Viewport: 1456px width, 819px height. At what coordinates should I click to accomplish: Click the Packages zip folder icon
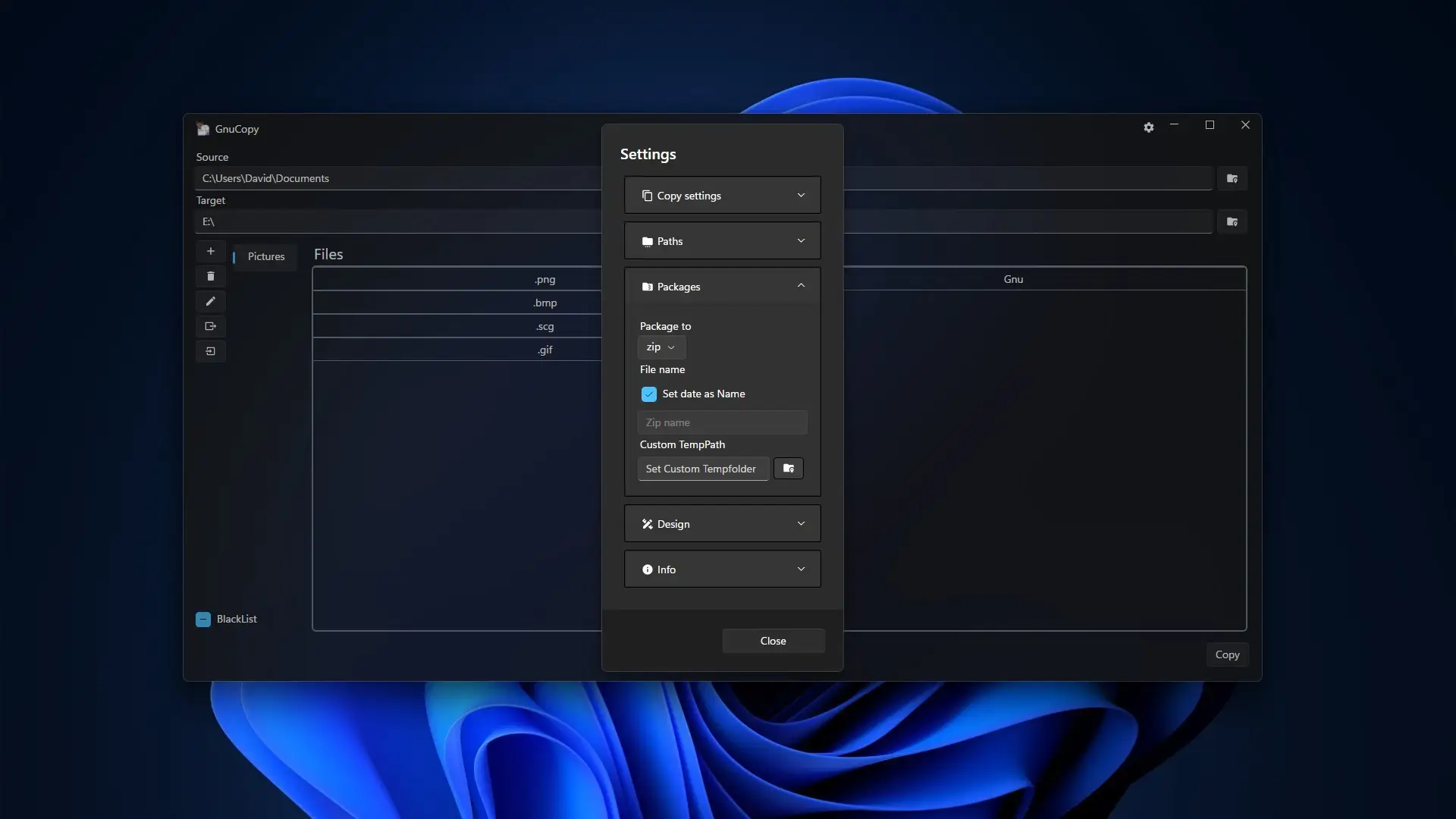click(x=647, y=287)
